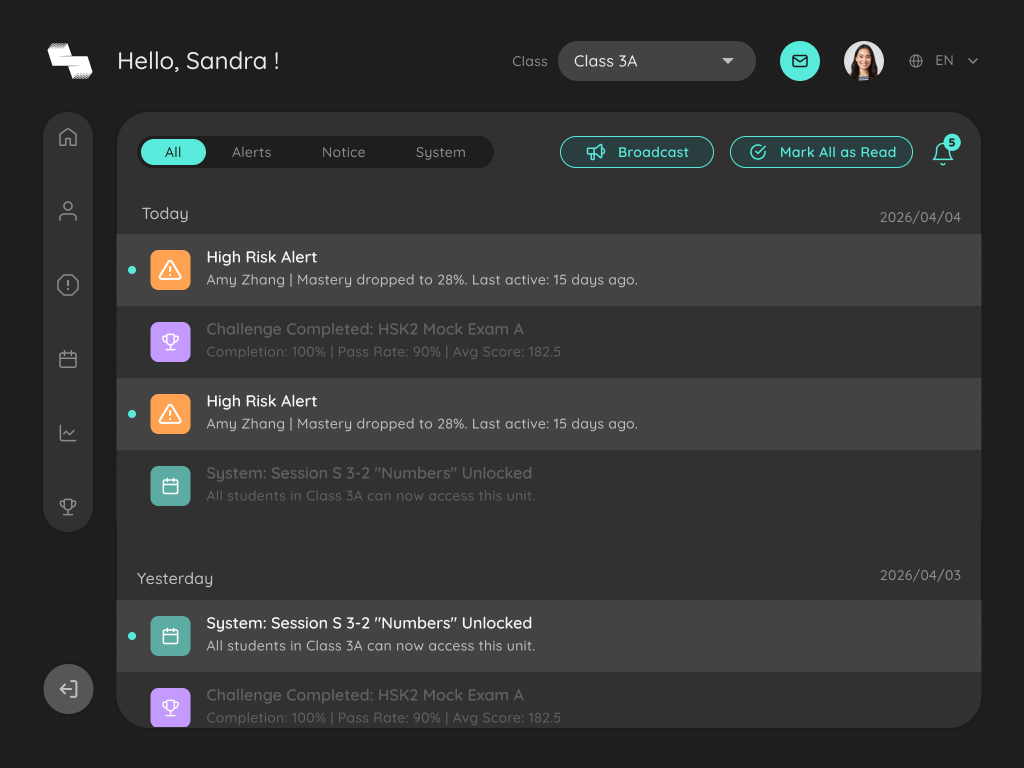The width and height of the screenshot is (1024, 768).
Task: Open the alert exclamation sidebar icon
Action: pos(68,285)
